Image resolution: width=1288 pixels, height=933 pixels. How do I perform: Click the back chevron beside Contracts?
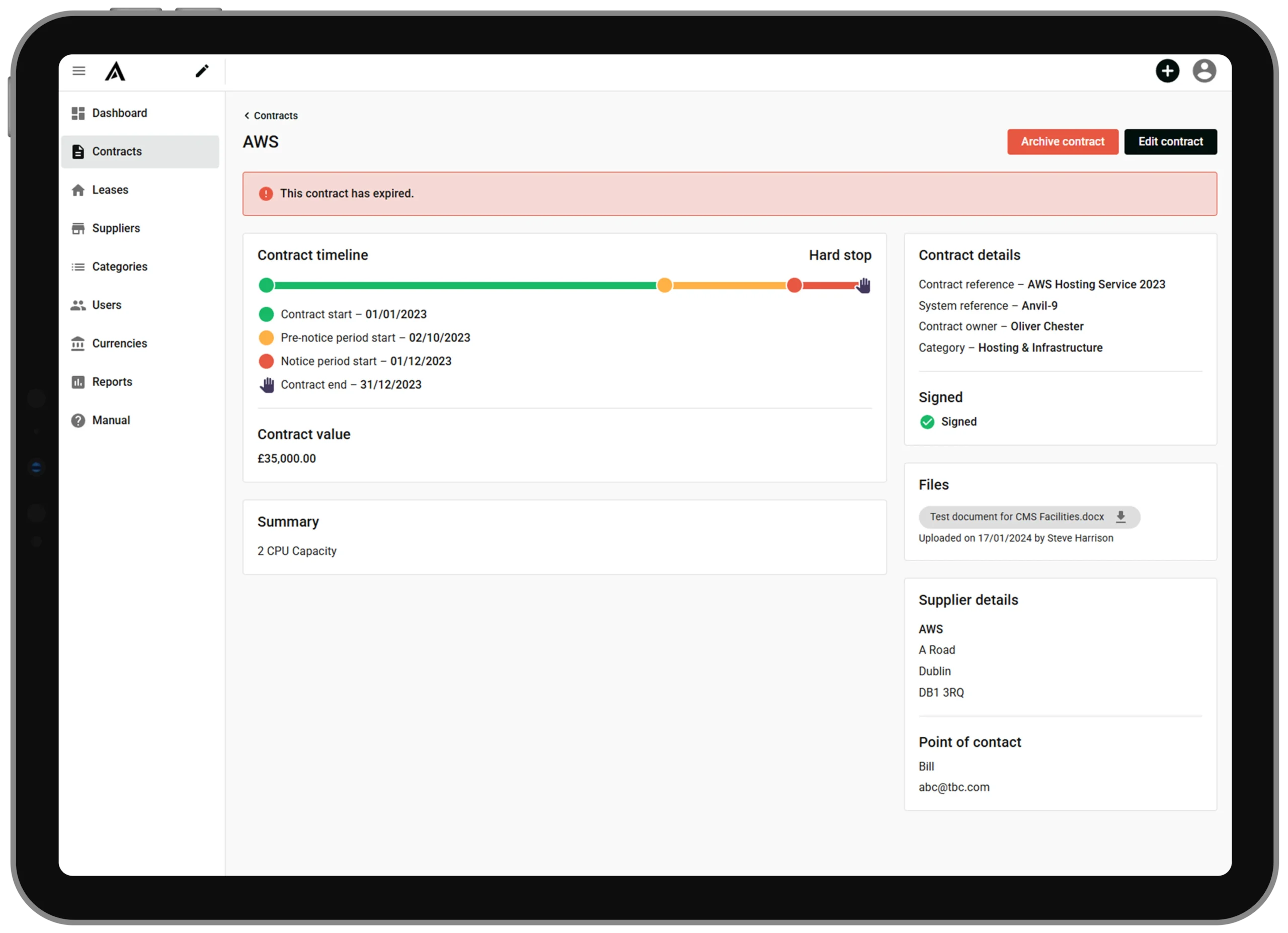click(x=247, y=115)
